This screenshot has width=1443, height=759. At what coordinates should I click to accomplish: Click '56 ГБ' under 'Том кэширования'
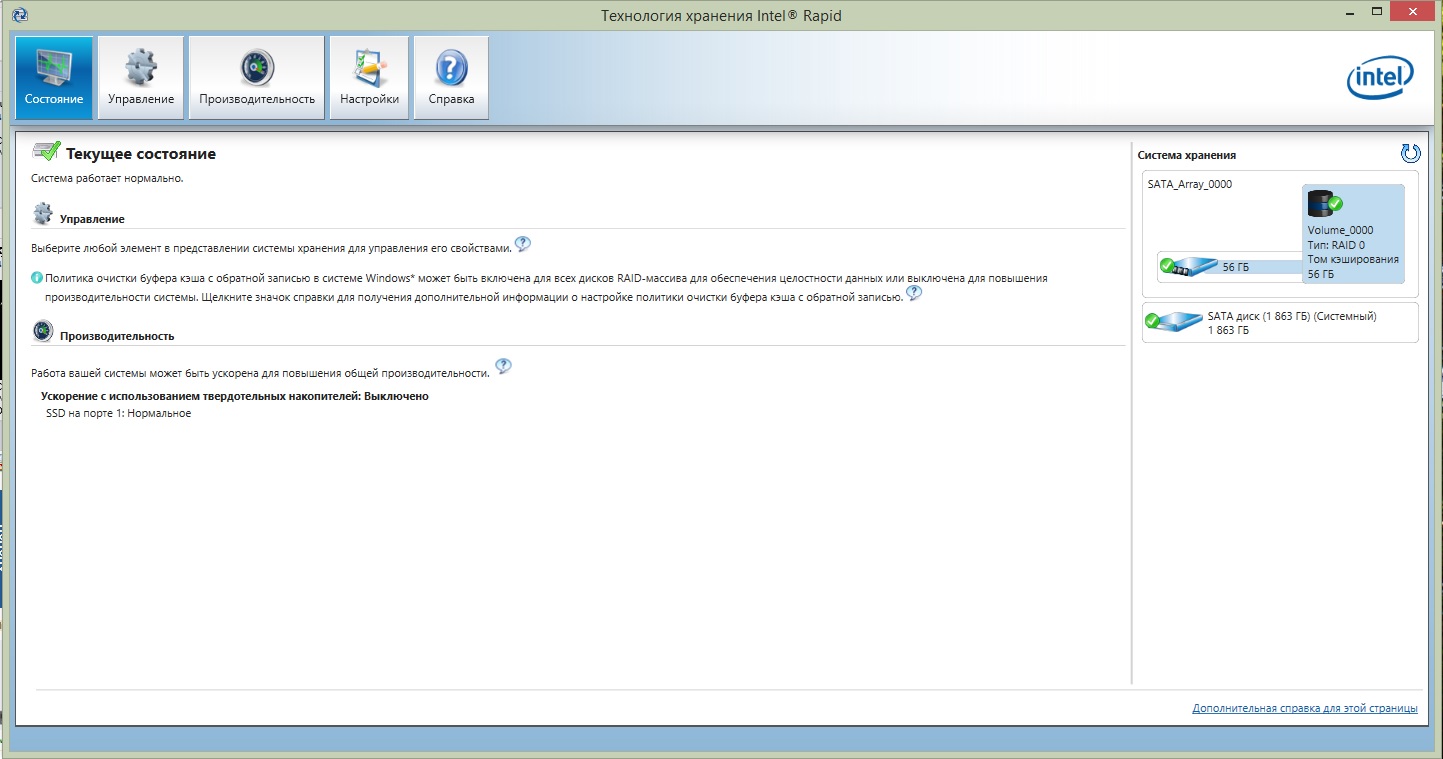[1321, 274]
